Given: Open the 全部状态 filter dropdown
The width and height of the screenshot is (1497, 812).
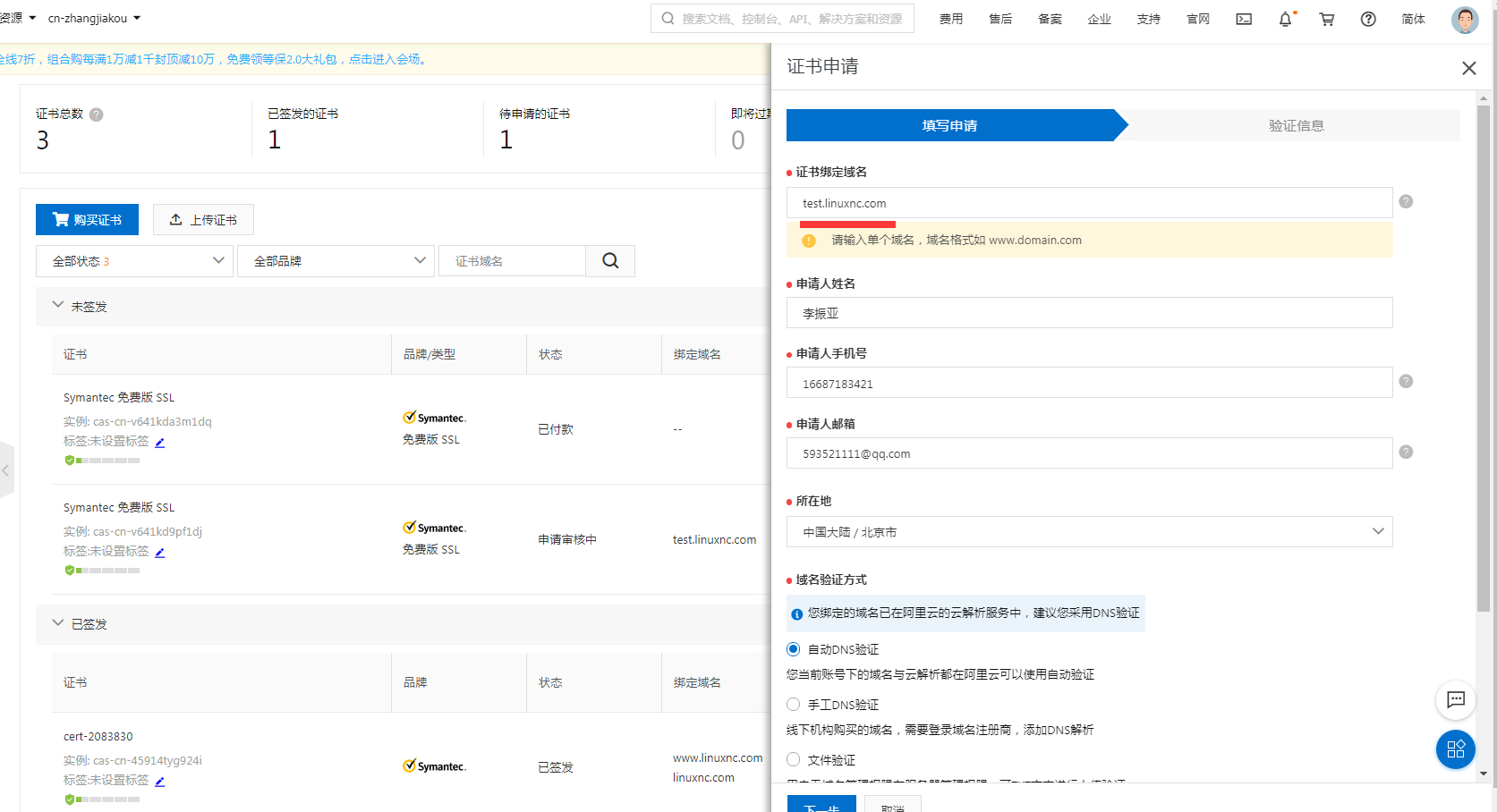Looking at the screenshot, I should (x=134, y=261).
